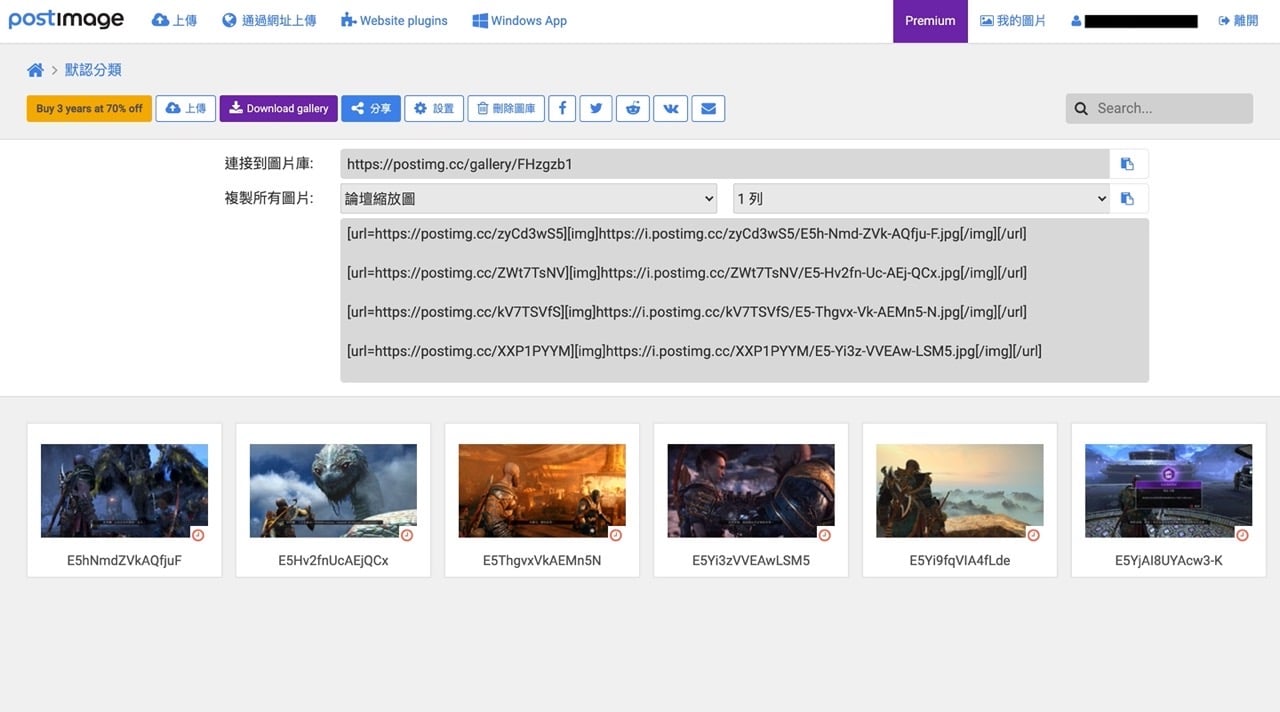Open the 論壇縮放圖 embed format dropdown
This screenshot has height=712, width=1280.
(x=528, y=198)
